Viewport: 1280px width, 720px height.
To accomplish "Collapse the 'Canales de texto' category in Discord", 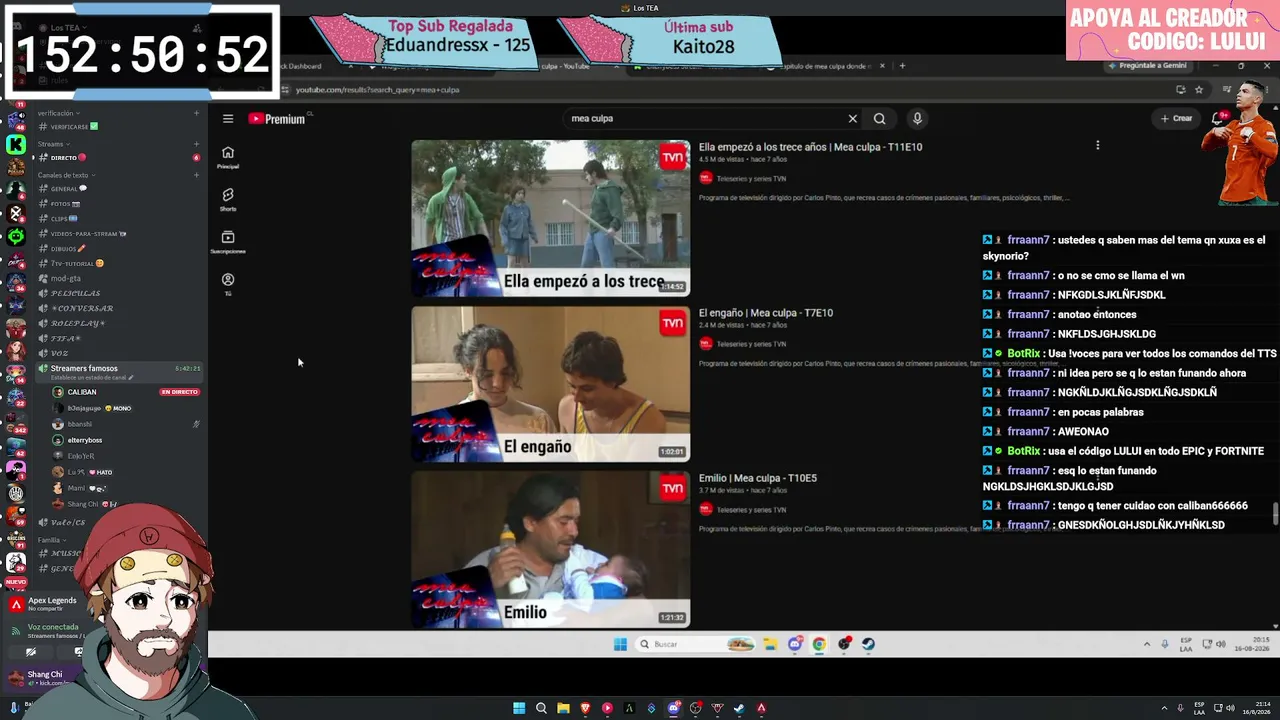I will pyautogui.click(x=65, y=175).
